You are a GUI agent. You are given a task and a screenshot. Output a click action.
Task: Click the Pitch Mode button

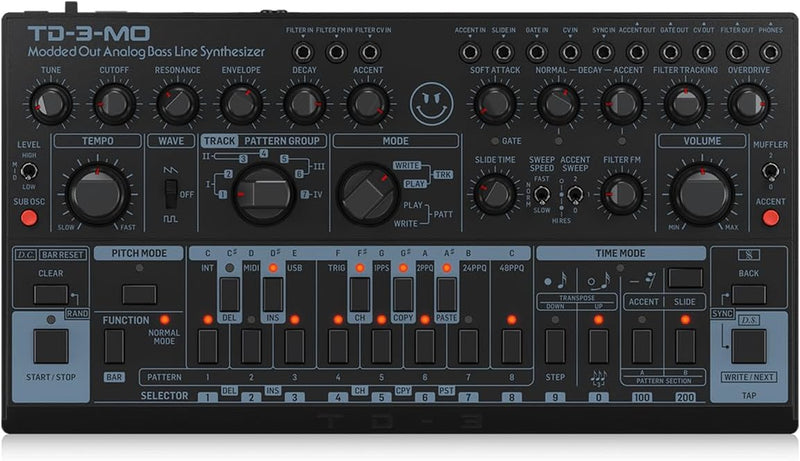point(139,295)
